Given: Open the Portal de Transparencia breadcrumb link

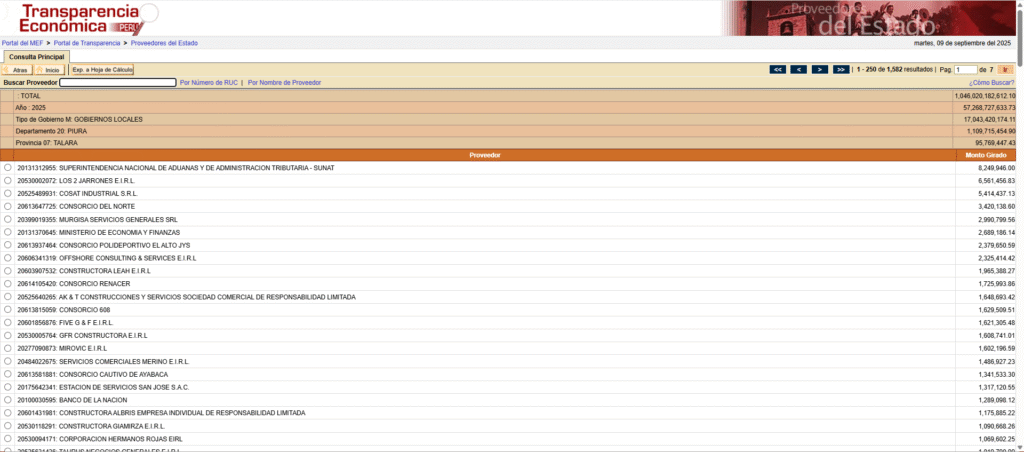Looking at the screenshot, I should click(x=87, y=43).
